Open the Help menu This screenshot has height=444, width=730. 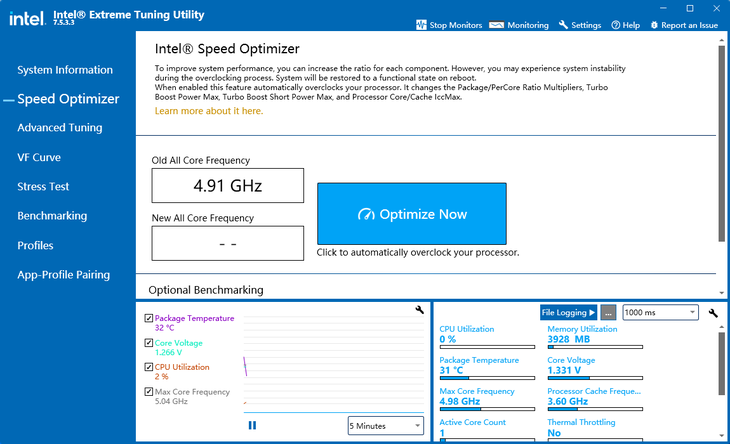pyautogui.click(x=615, y=25)
